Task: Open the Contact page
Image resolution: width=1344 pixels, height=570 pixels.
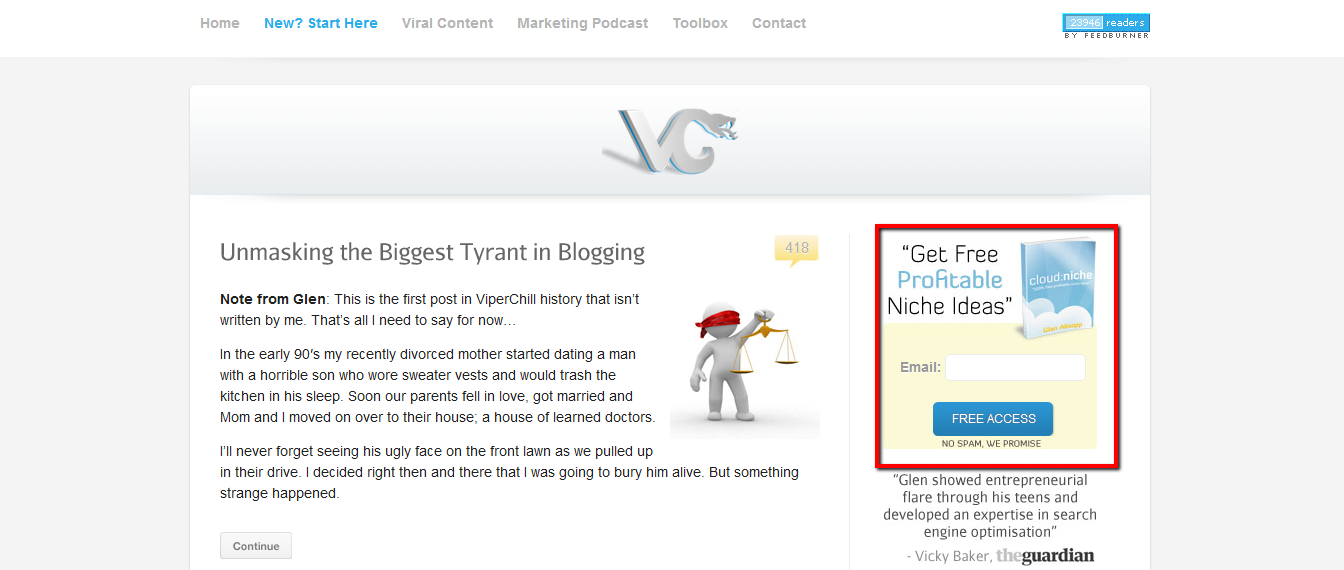Action: click(779, 23)
